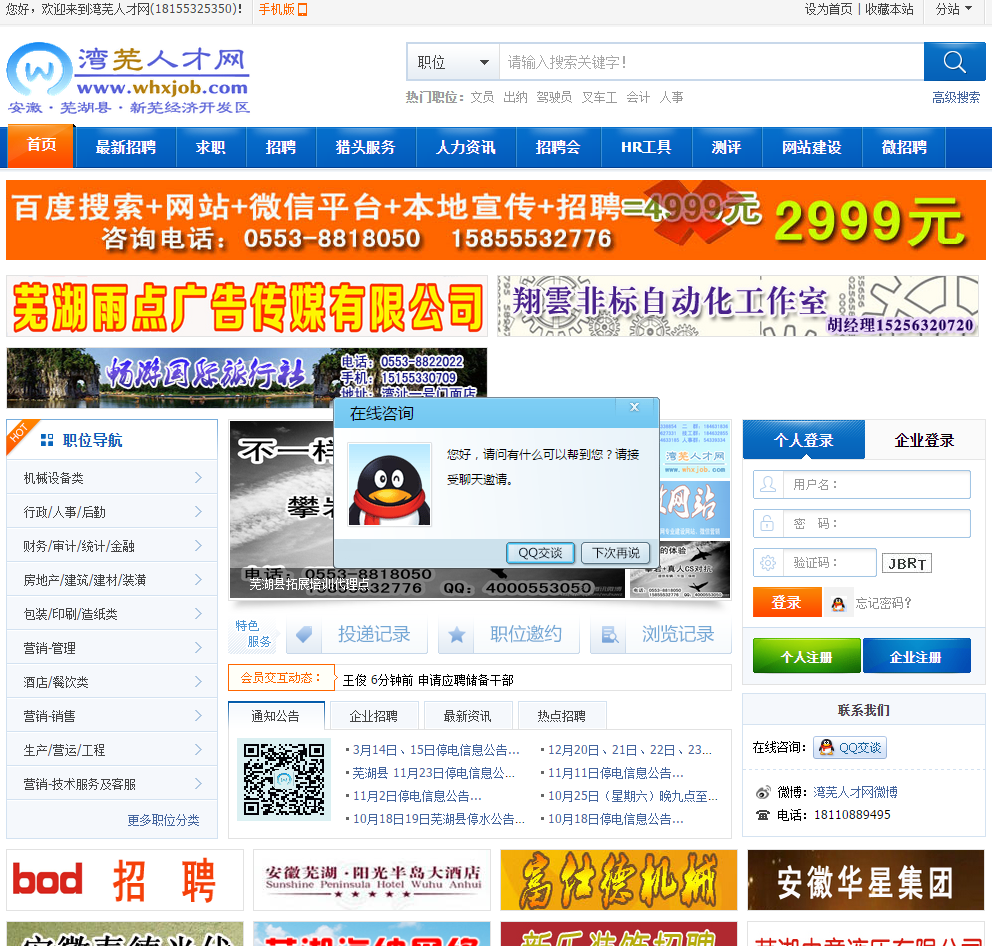Viewport: 992px width, 946px height.
Task: Select the 企业招聘 tab
Action: click(374, 716)
